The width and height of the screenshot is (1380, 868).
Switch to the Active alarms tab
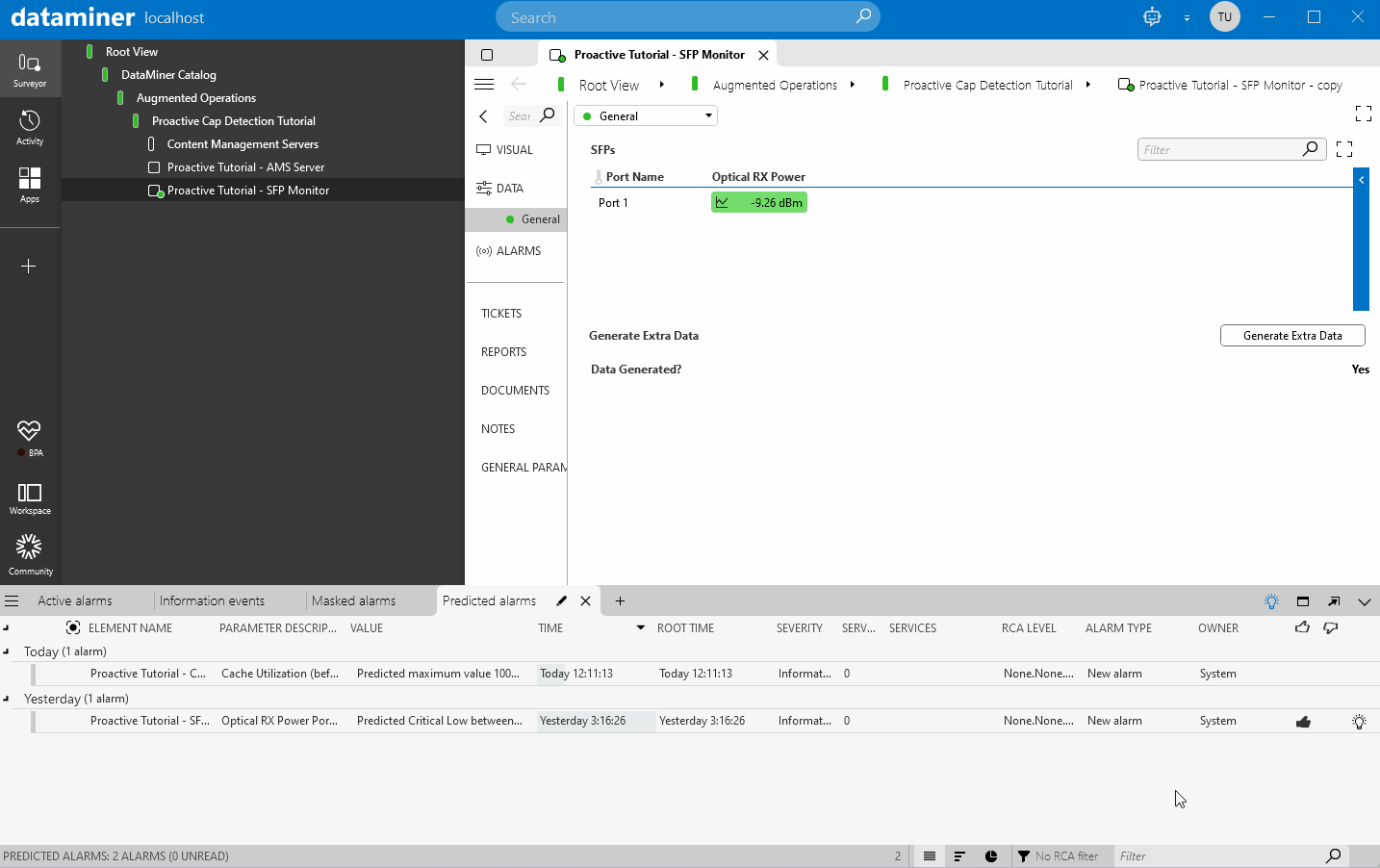coord(75,601)
